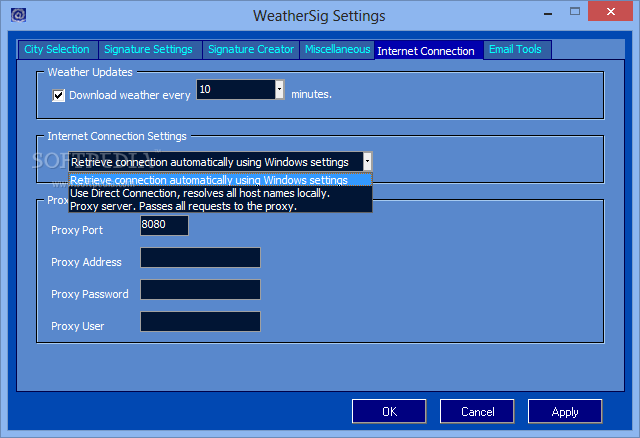Choose Retrieve connection automatically using Windows settings
Viewport: 640px width, 438px height.
(x=220, y=180)
